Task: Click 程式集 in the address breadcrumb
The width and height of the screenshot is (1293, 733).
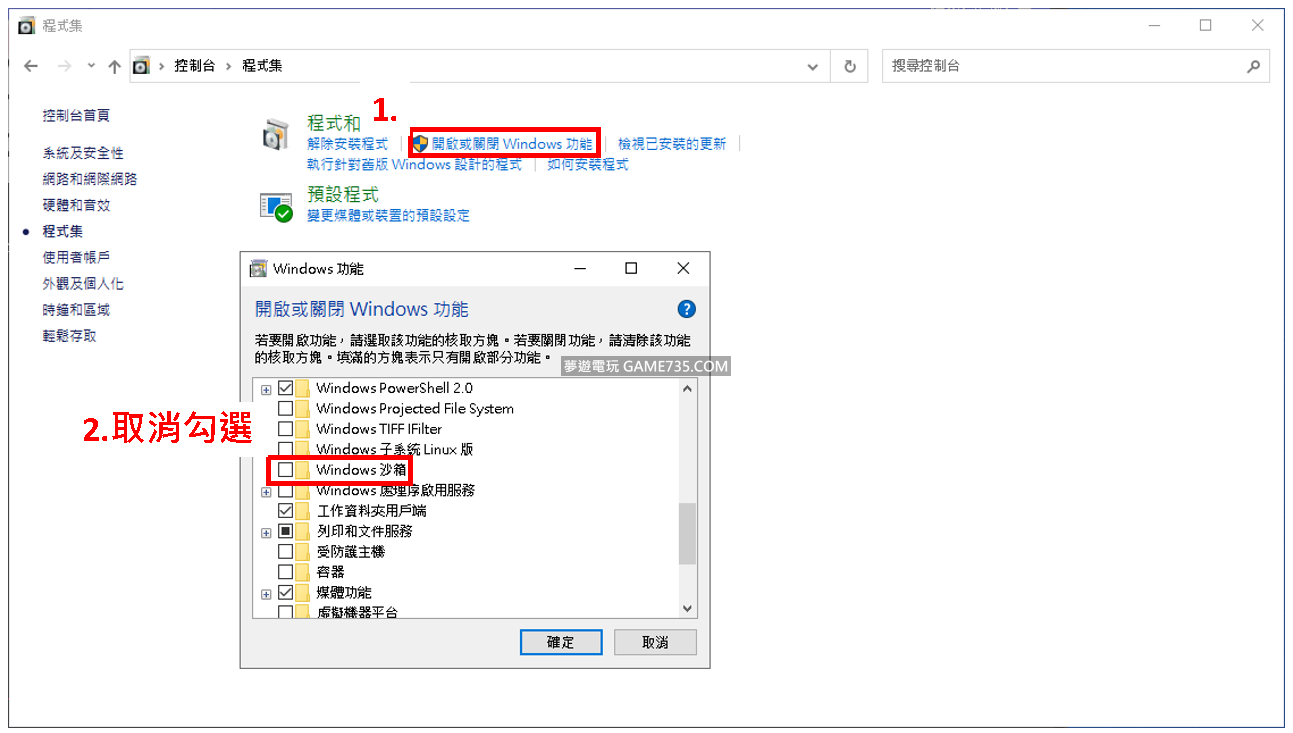Action: (x=262, y=66)
